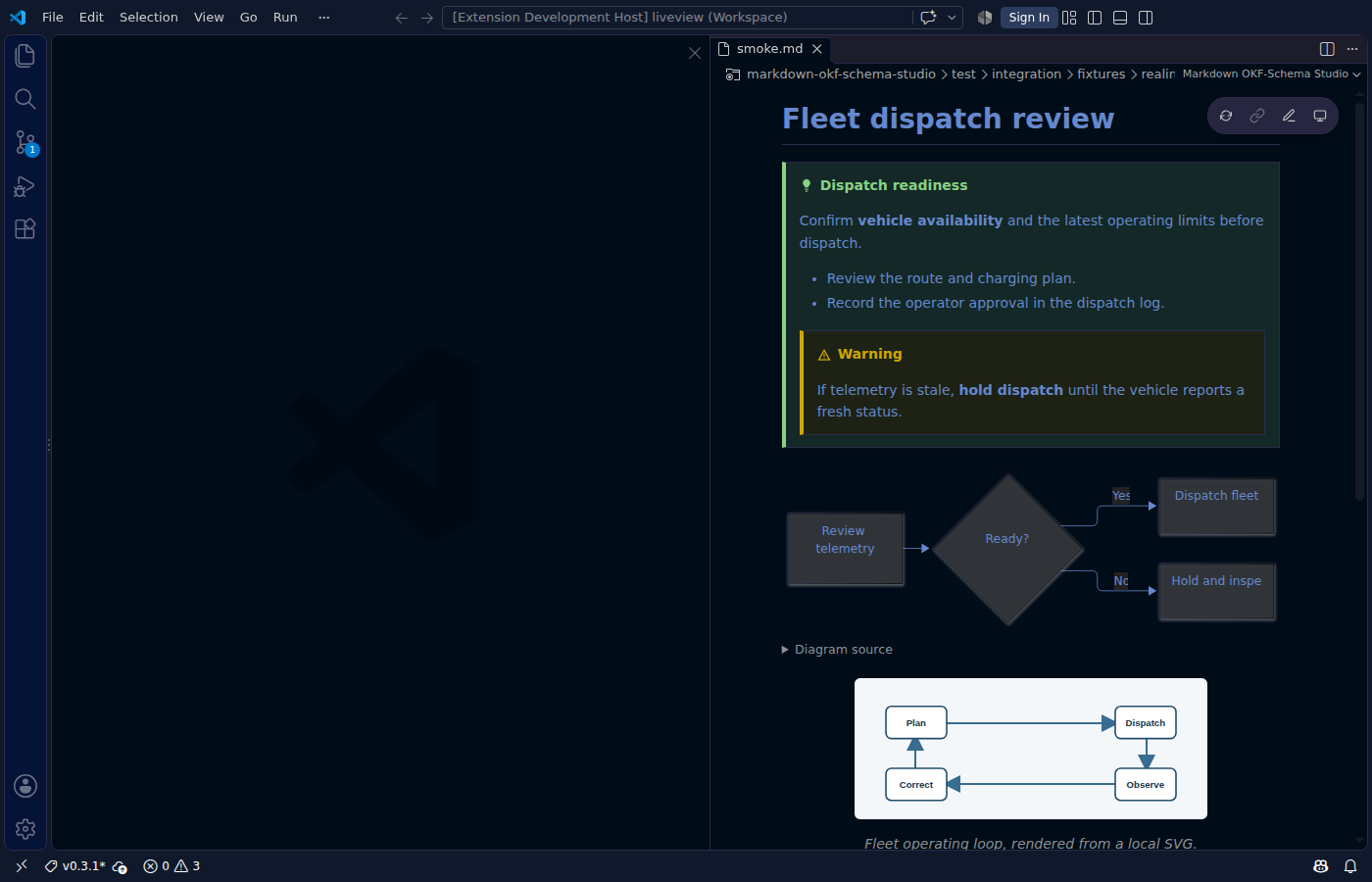This screenshot has width=1372, height=882.
Task: Click the edit pencil in preview toolbar
Action: 1289,116
